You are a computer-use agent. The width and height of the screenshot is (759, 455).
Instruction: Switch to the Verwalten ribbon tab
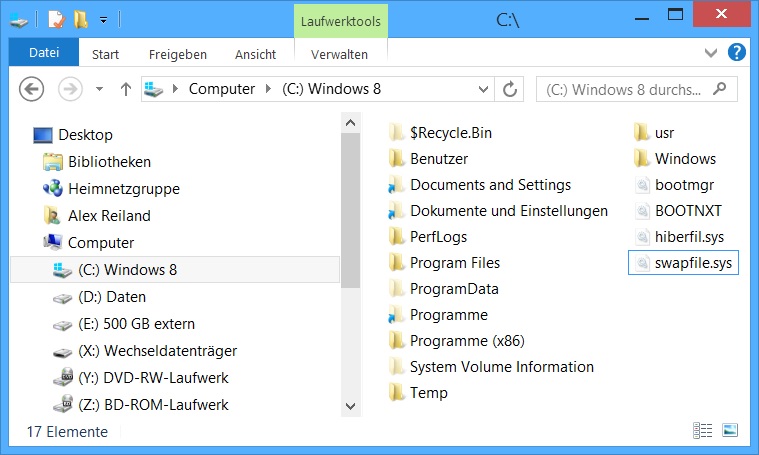[339, 55]
